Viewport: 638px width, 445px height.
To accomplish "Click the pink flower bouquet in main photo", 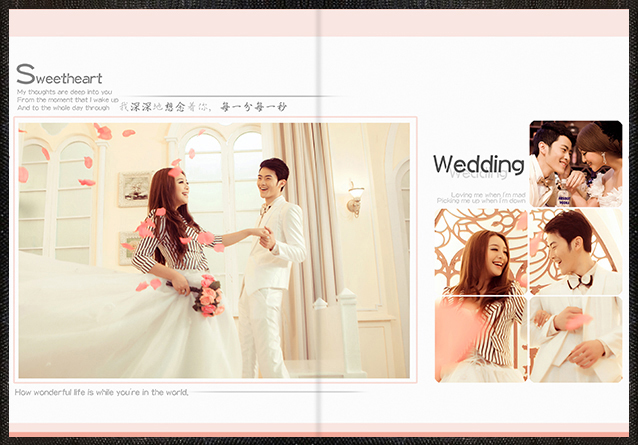I will point(207,295).
